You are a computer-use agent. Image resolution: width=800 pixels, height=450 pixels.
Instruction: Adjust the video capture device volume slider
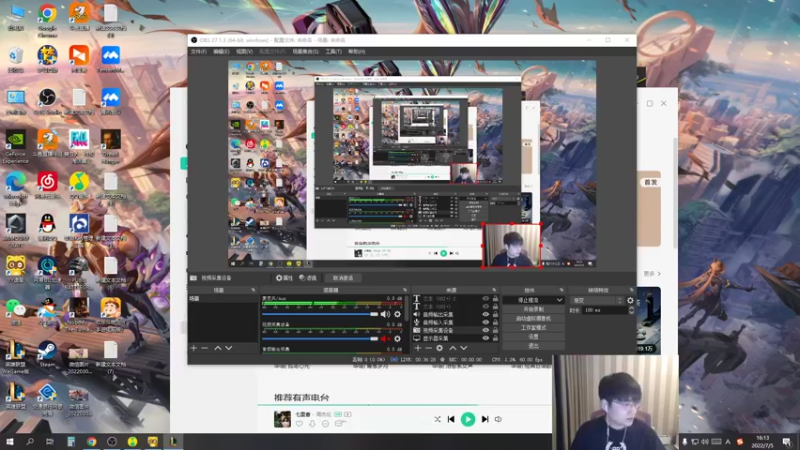320,339
